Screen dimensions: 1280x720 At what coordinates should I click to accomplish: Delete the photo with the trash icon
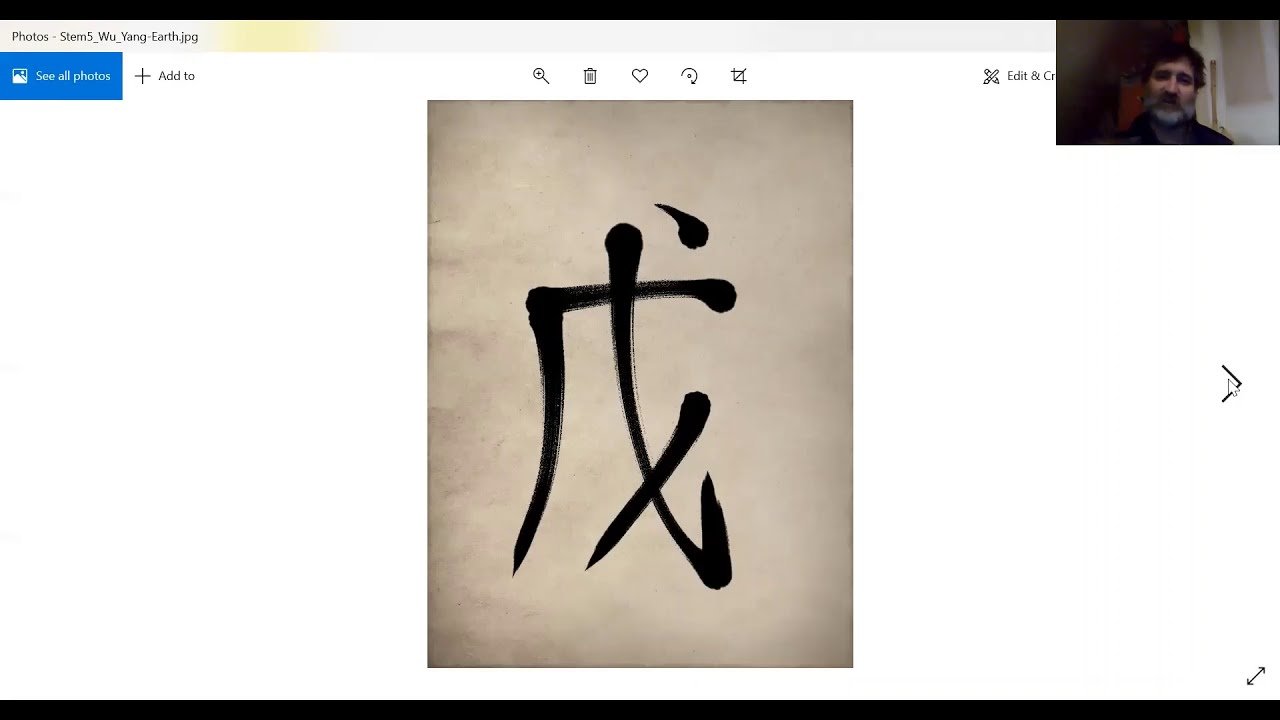pos(590,76)
